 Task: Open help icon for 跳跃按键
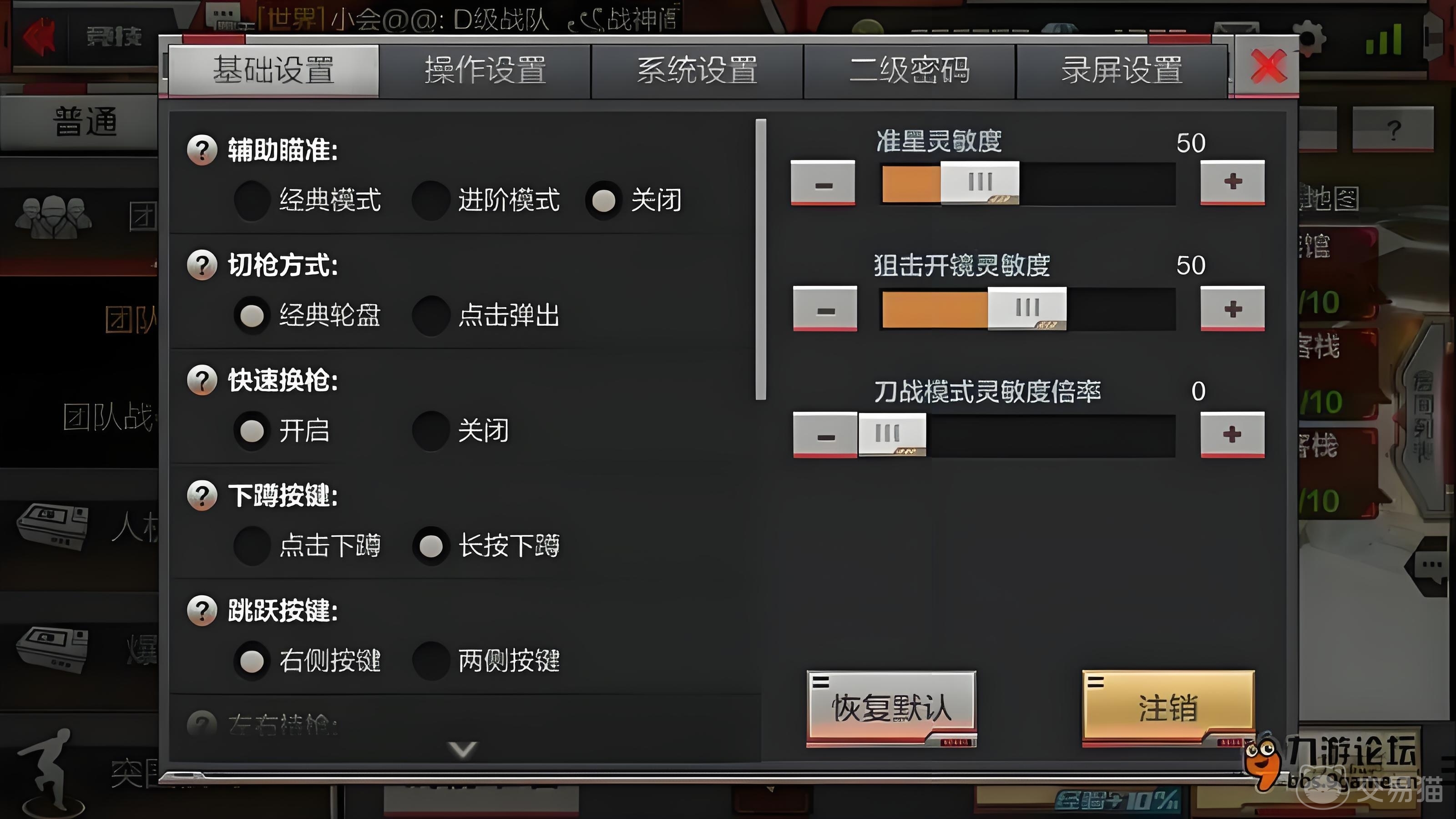[202, 611]
